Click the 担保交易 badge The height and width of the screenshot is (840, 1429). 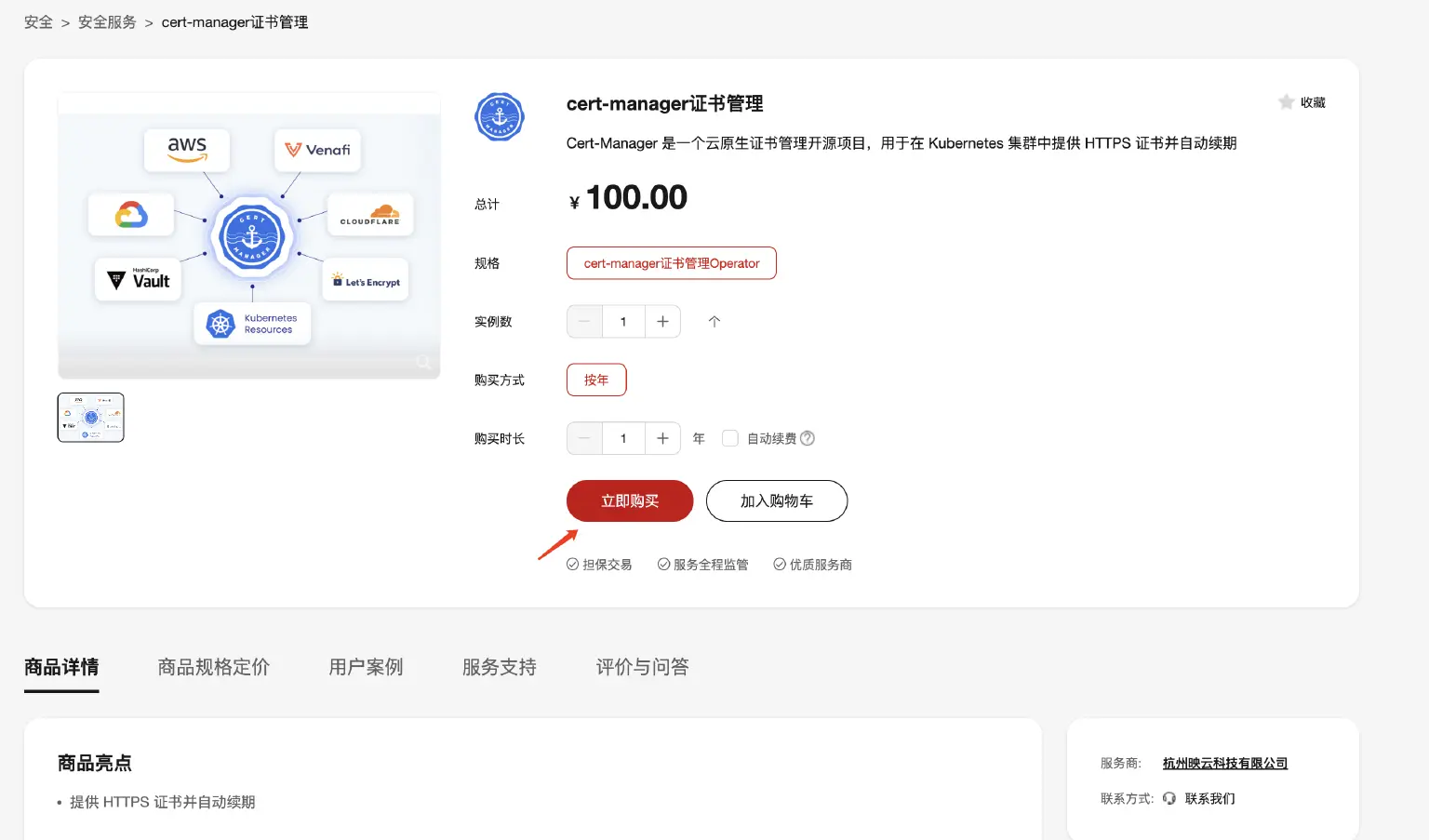[599, 564]
